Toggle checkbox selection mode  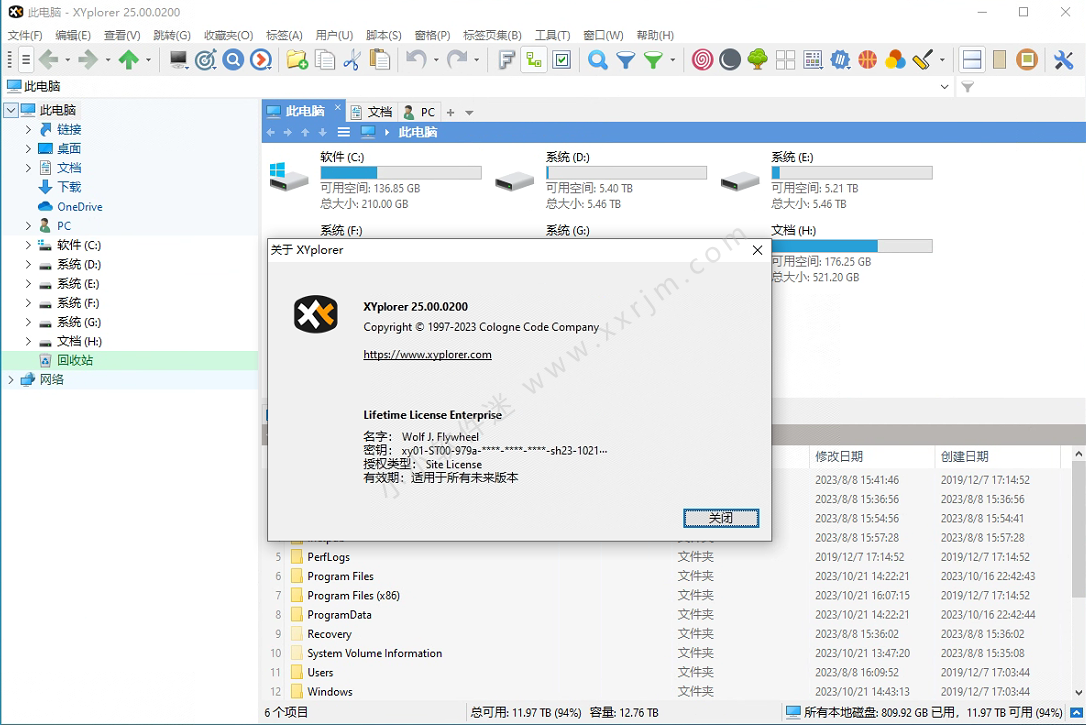coord(562,60)
